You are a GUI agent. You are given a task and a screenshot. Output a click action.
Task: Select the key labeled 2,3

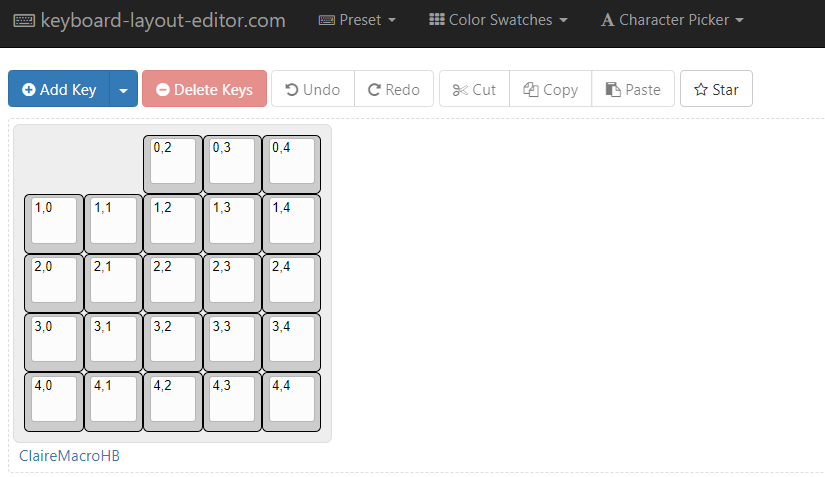(233, 283)
